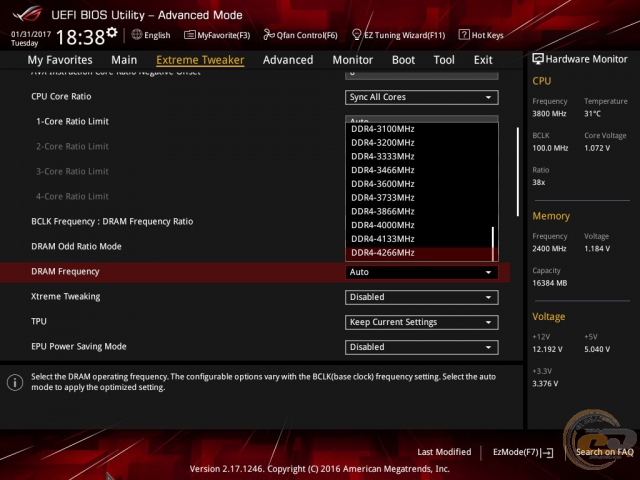Click memory capacity value 16384 MB
The width and height of the screenshot is (640, 480).
(549, 283)
